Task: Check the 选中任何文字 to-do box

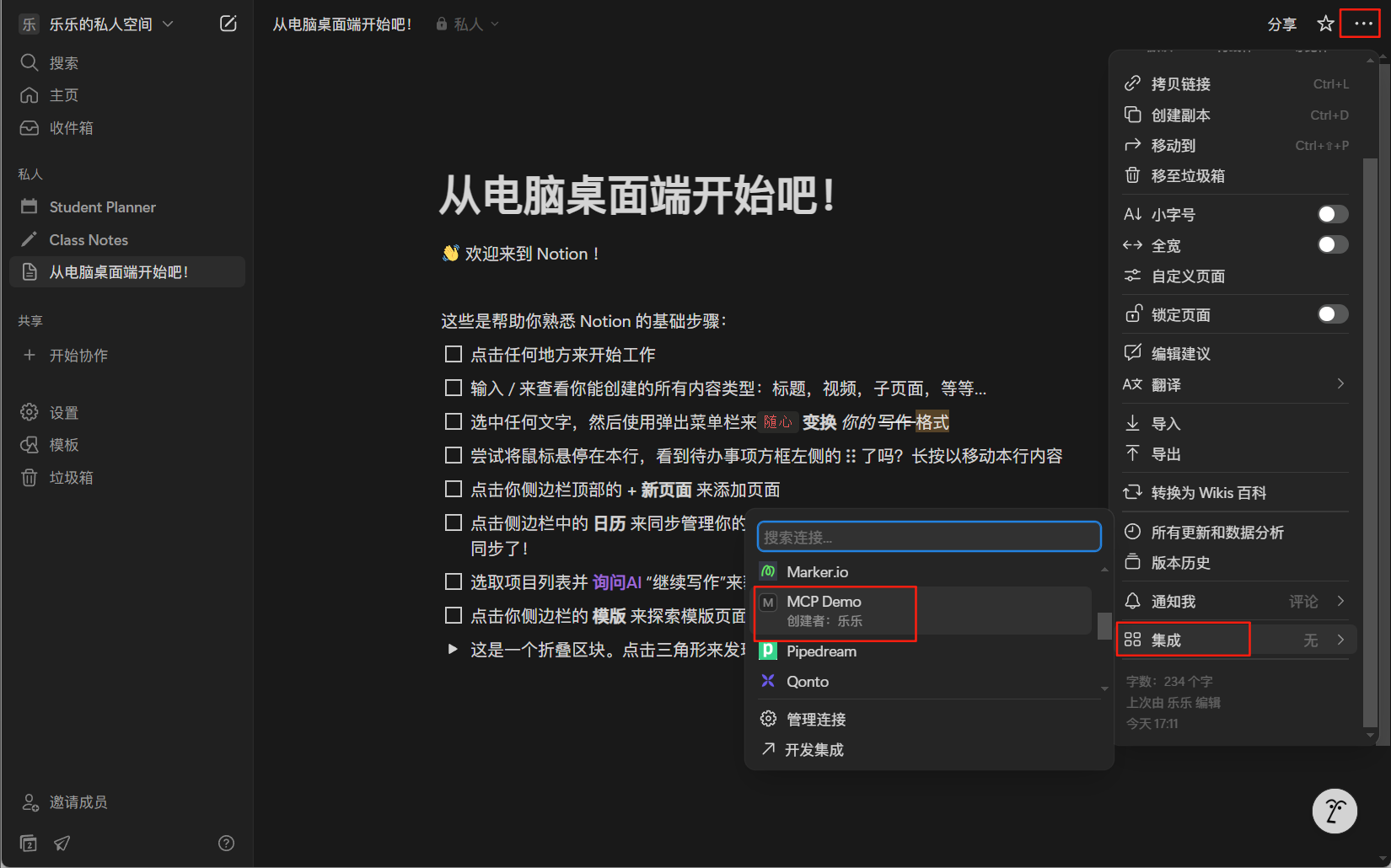Action: point(454,421)
